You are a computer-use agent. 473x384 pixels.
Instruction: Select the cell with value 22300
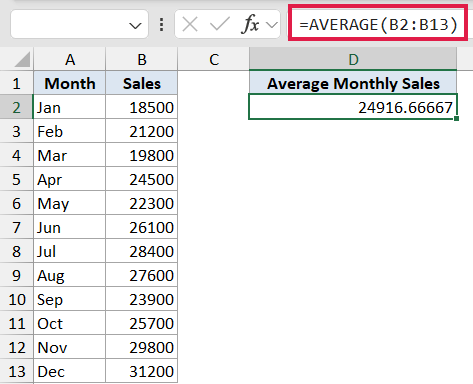[x=142, y=203]
